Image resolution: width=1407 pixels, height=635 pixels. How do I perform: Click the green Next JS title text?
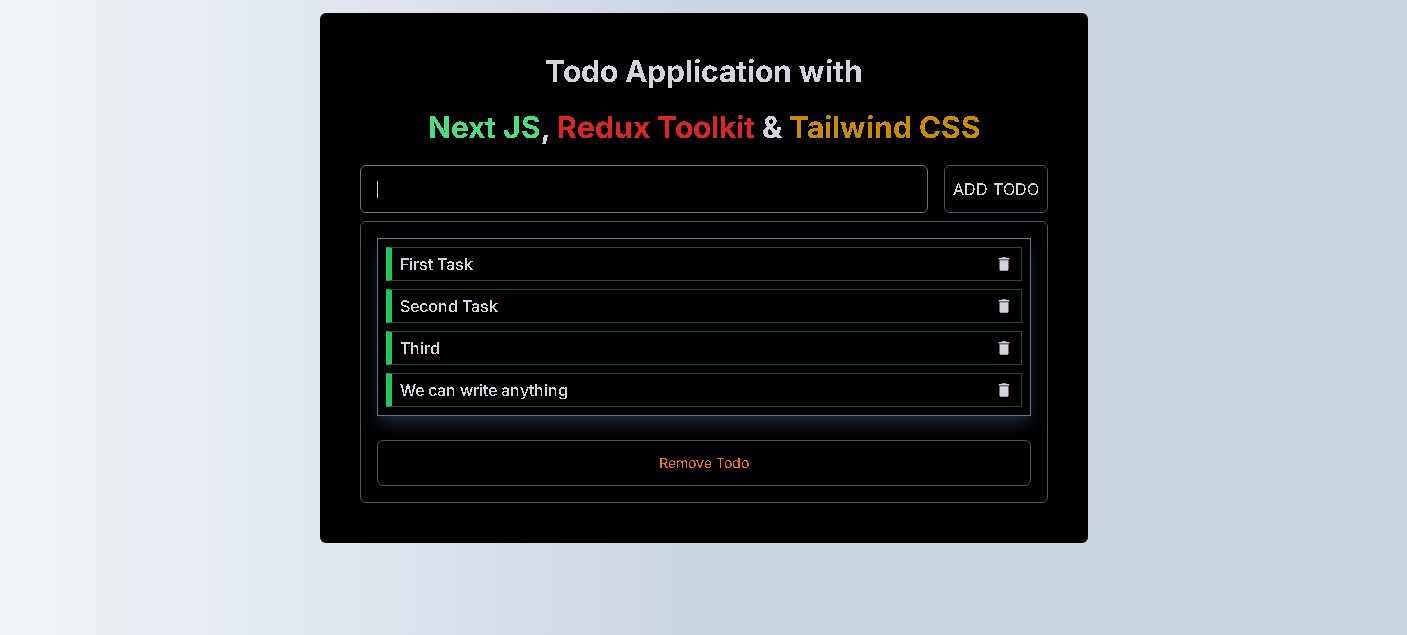click(483, 128)
